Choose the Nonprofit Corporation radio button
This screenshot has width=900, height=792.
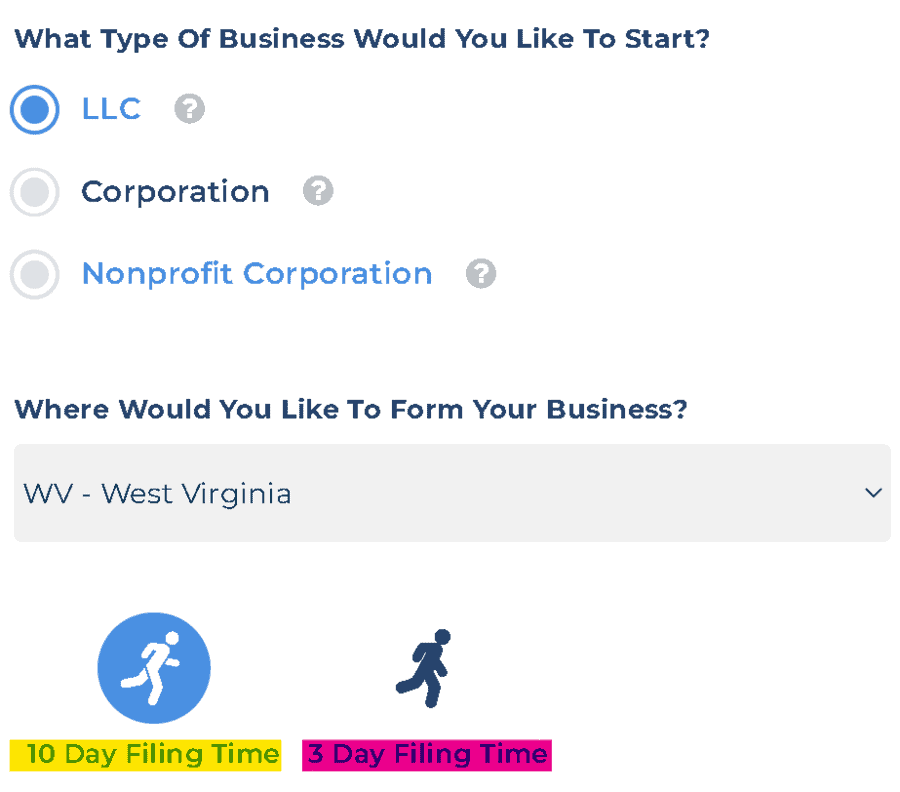click(34, 274)
